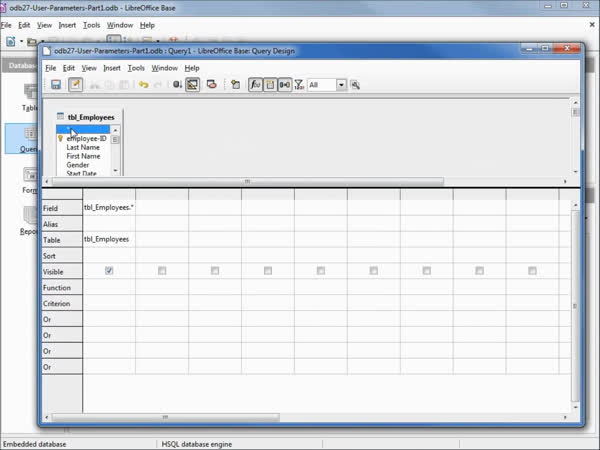The width and height of the screenshot is (600, 450).
Task: Open the Add Tables icon
Action: 235,85
